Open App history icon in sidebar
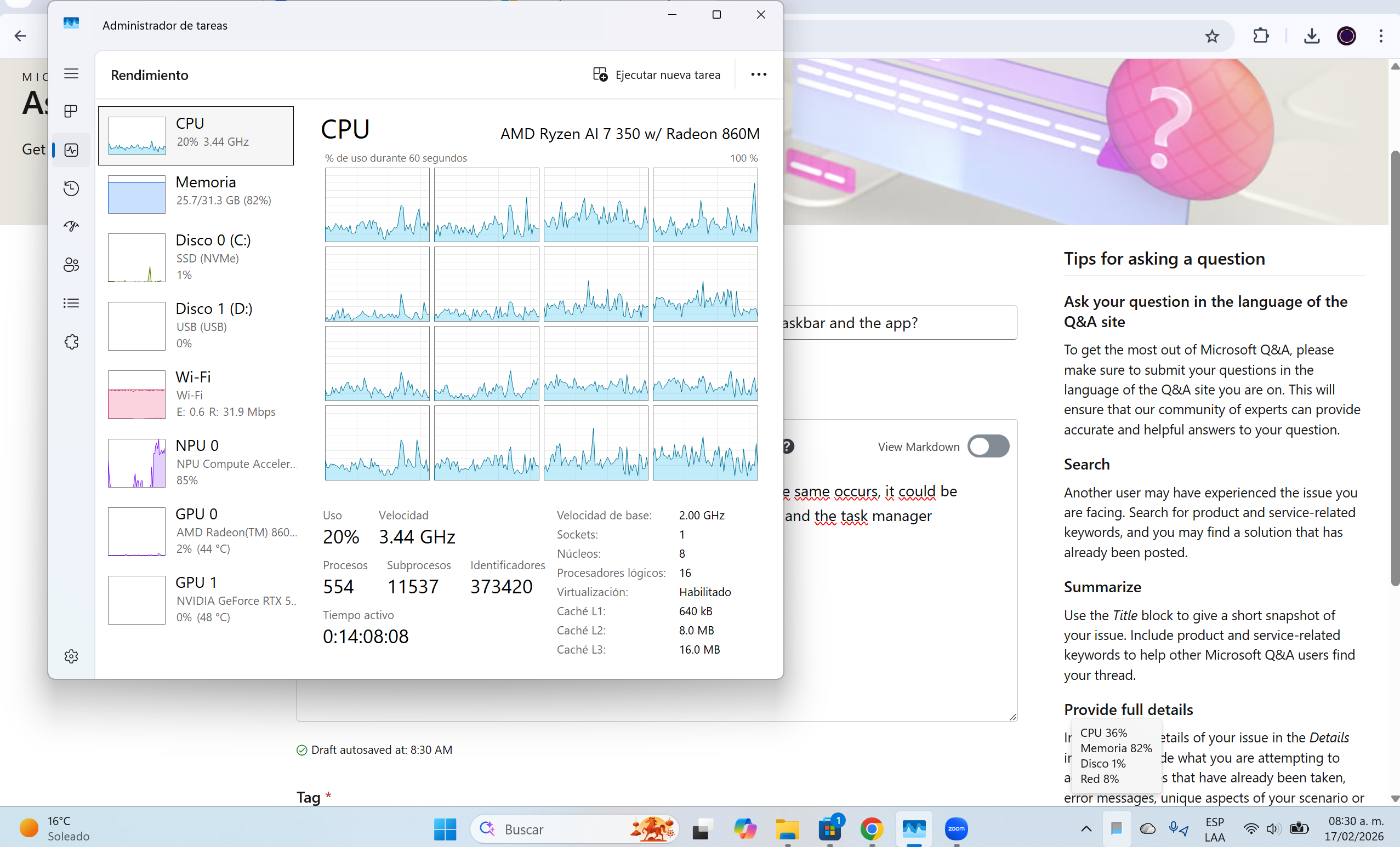 point(71,188)
